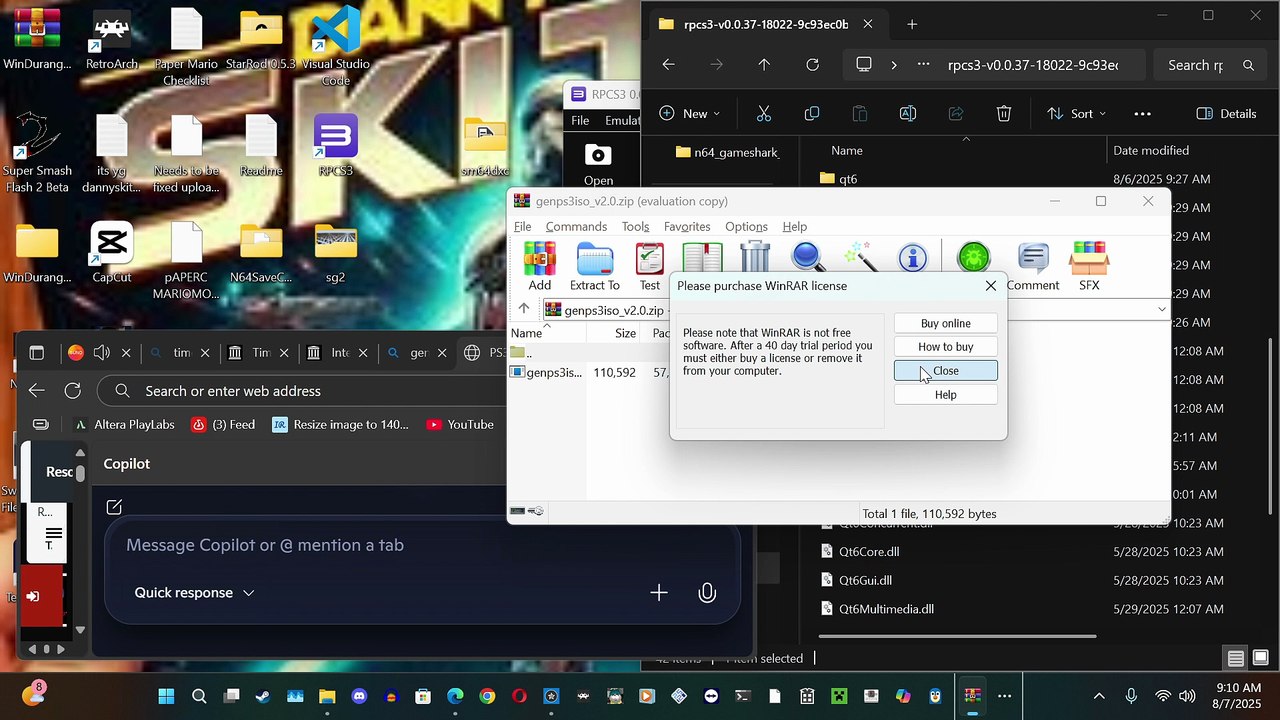
Task: Click the Buy online button
Action: (x=945, y=323)
